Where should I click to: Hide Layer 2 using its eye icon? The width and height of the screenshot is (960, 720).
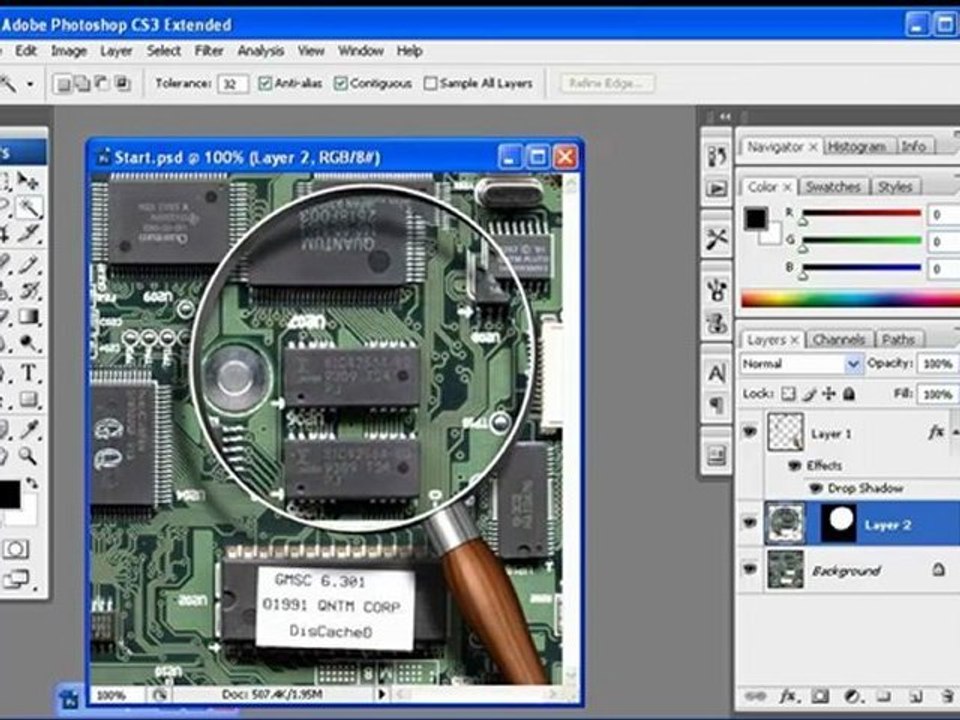750,523
